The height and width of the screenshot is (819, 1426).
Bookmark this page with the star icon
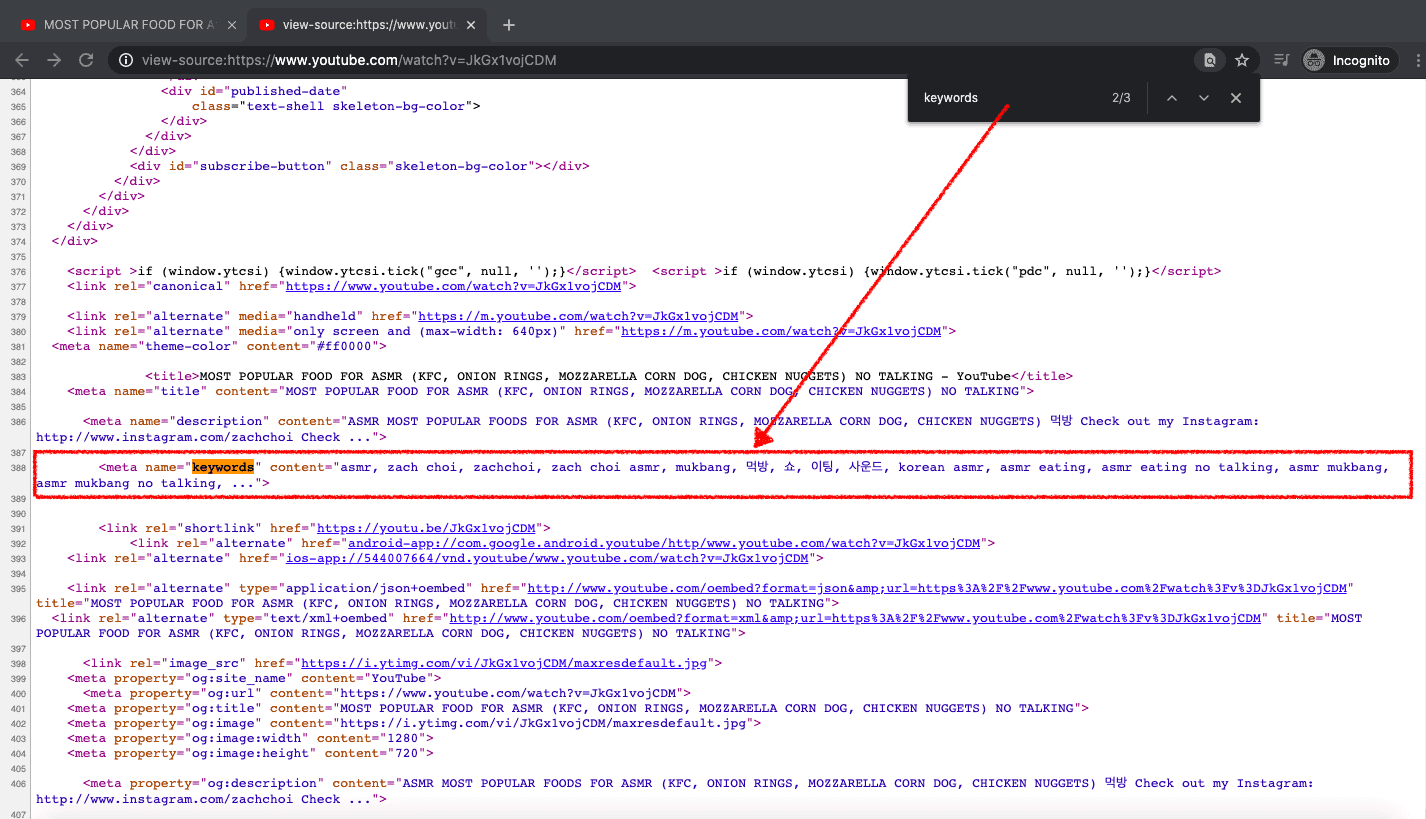tap(1242, 60)
